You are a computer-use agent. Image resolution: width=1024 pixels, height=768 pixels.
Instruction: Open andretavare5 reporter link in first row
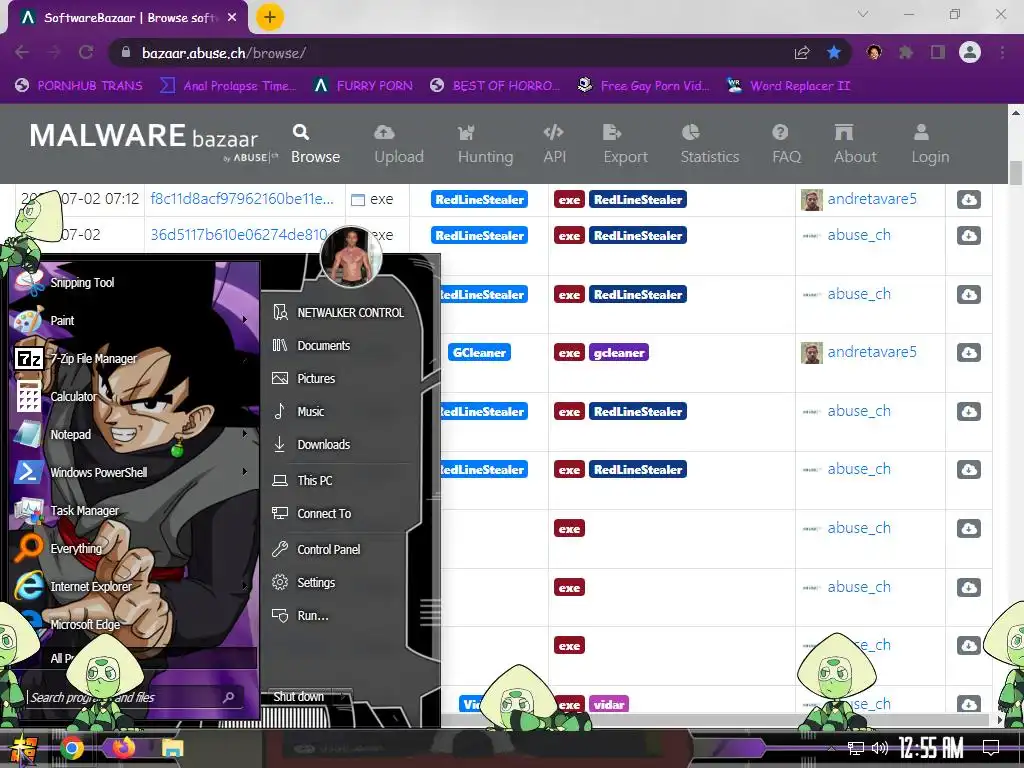coord(872,199)
